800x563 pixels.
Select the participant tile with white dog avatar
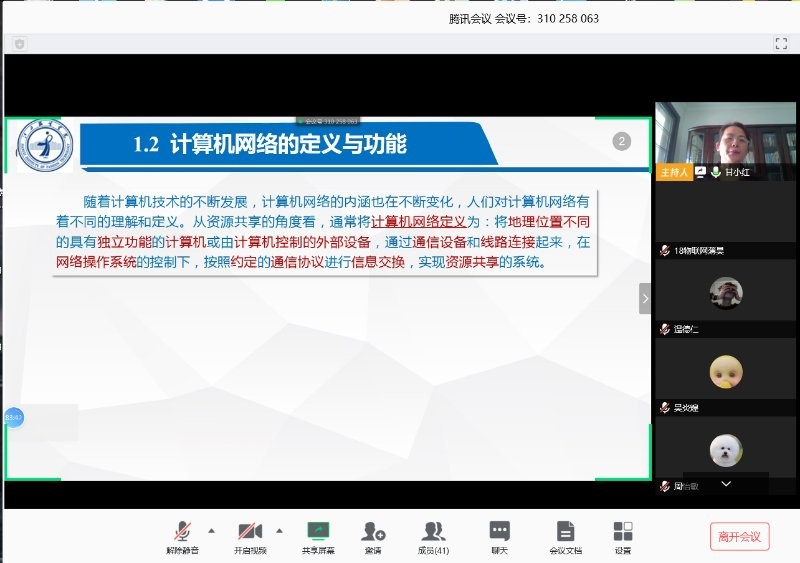pyautogui.click(x=725, y=450)
